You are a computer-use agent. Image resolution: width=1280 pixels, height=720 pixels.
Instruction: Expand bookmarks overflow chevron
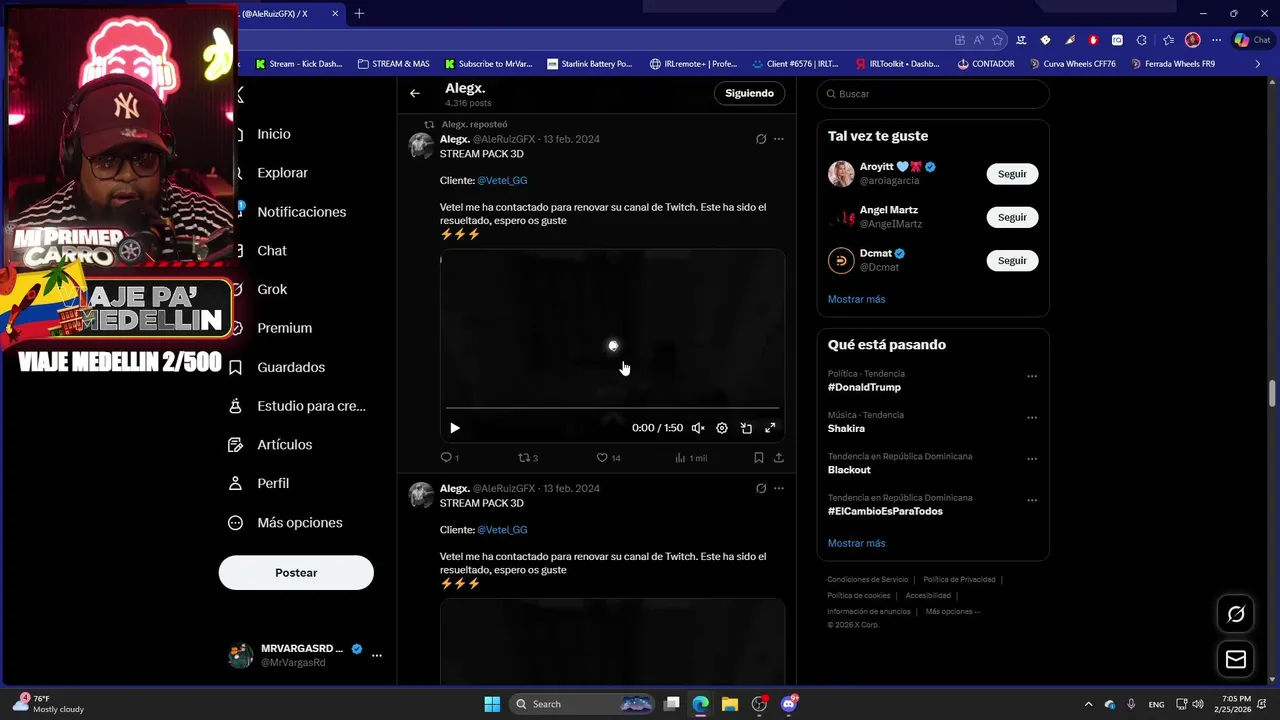[x=1258, y=64]
